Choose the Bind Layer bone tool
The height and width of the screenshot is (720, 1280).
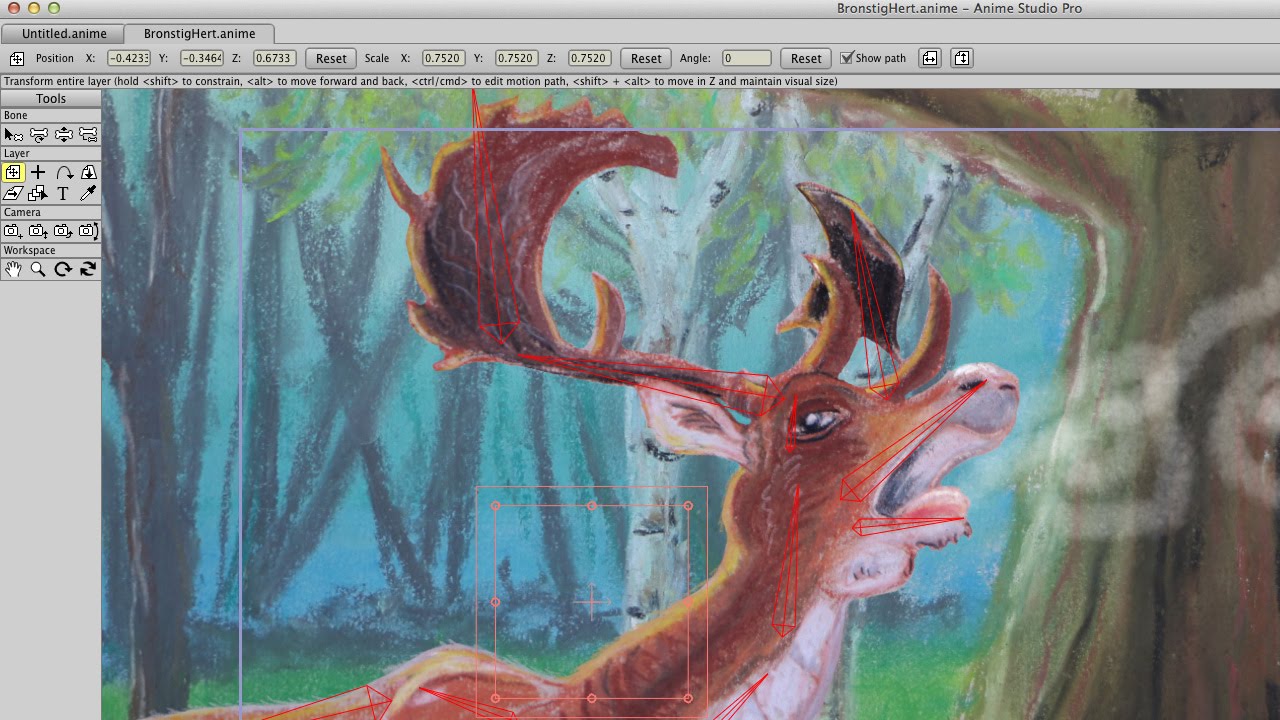(88, 134)
